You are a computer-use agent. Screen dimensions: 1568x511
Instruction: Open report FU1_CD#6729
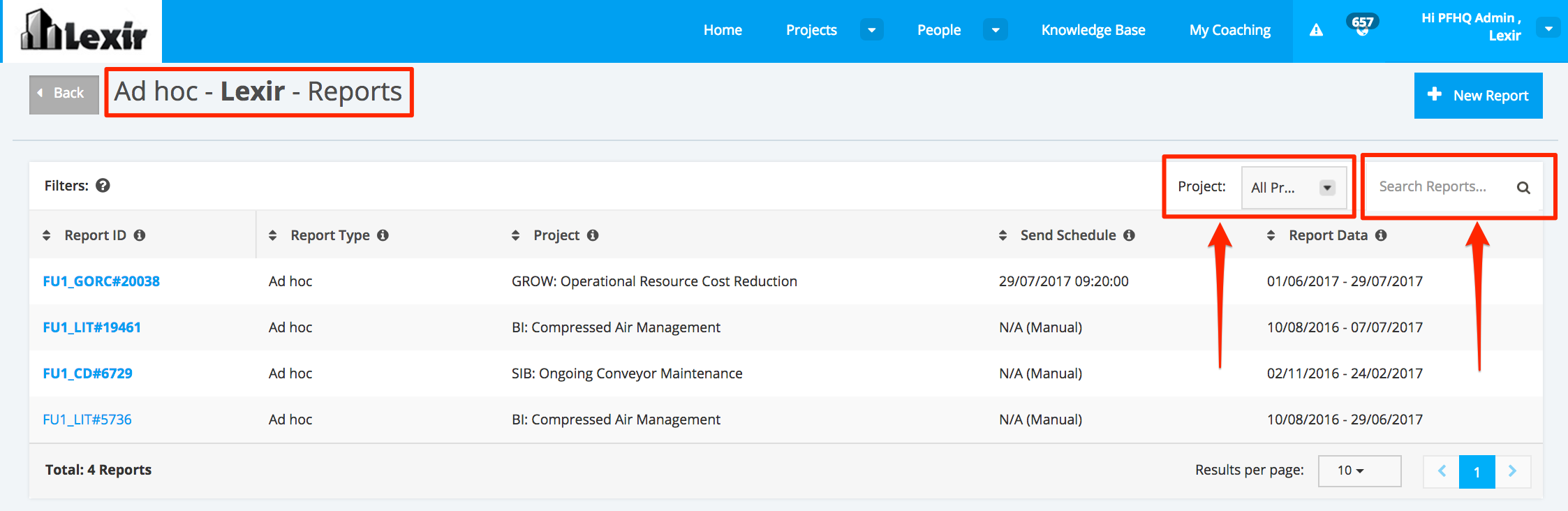[x=88, y=373]
